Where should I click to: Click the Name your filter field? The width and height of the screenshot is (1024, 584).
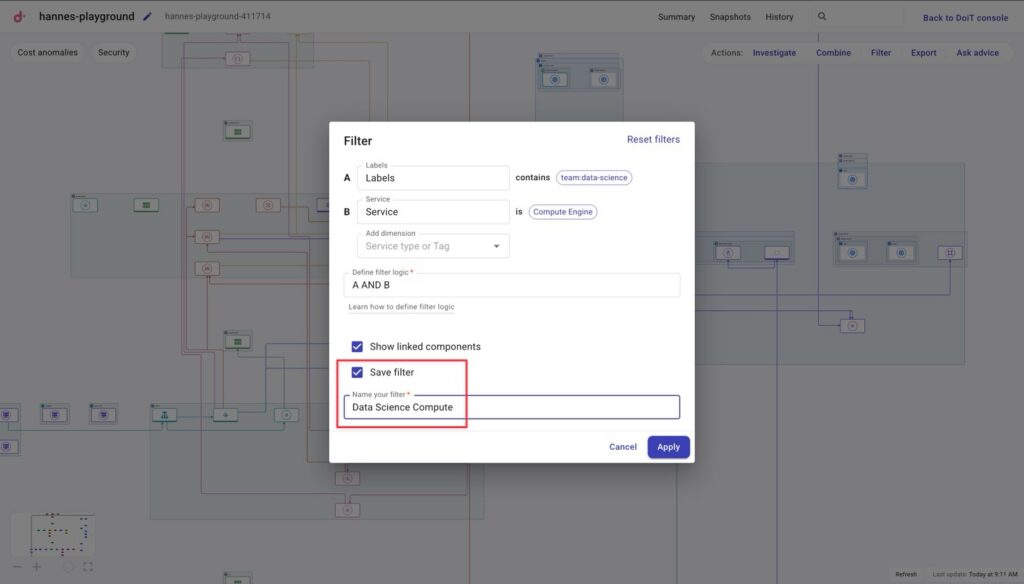pyautogui.click(x=511, y=407)
